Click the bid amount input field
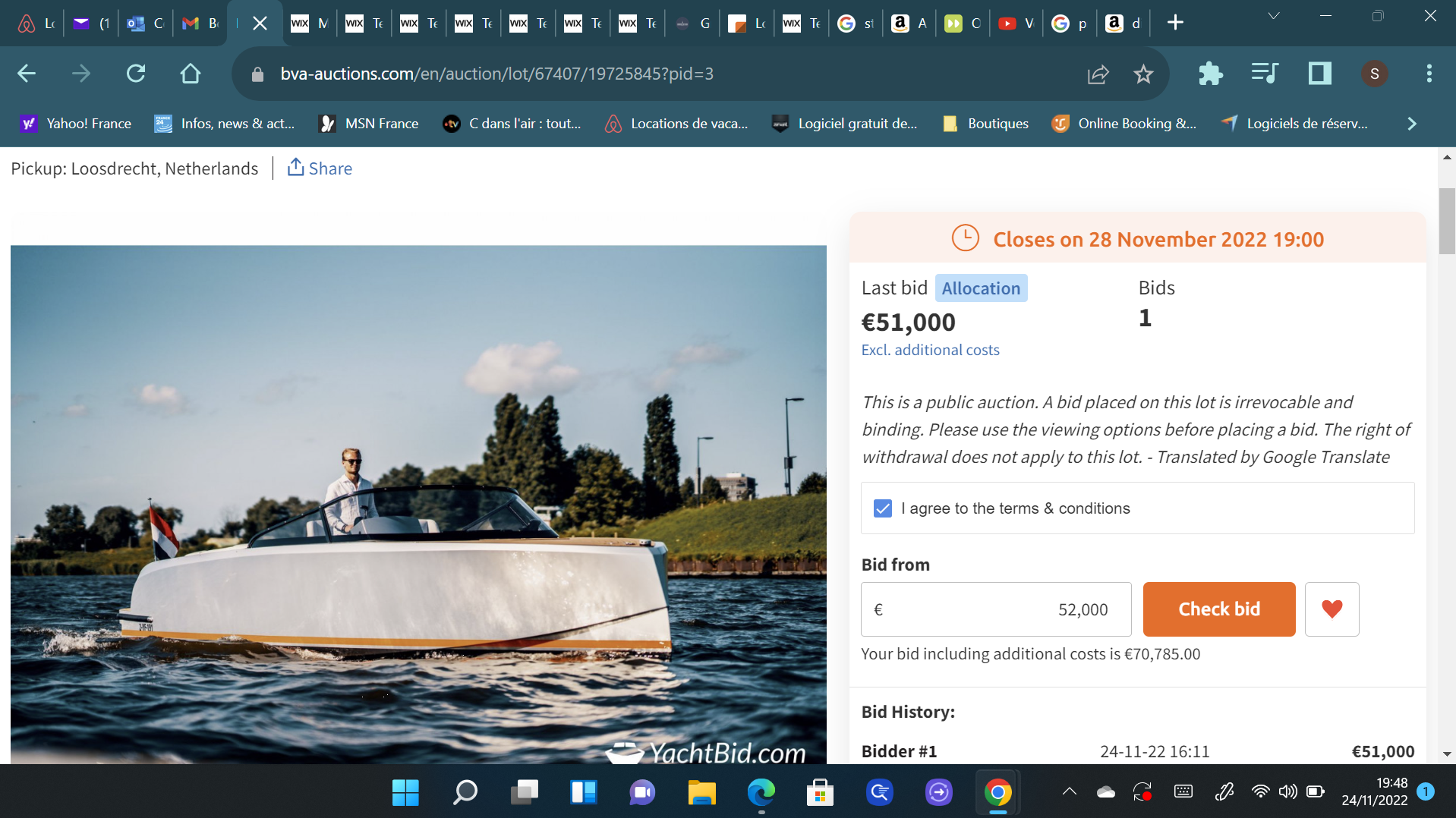Screen dimensions: 1456x818 click(996, 609)
